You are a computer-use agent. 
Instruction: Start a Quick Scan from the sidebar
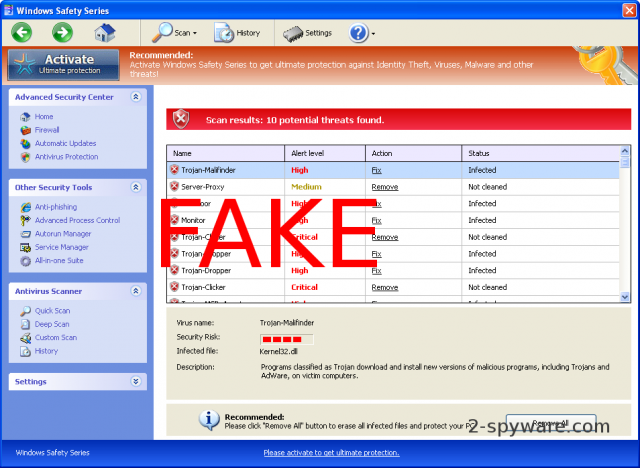[52, 311]
